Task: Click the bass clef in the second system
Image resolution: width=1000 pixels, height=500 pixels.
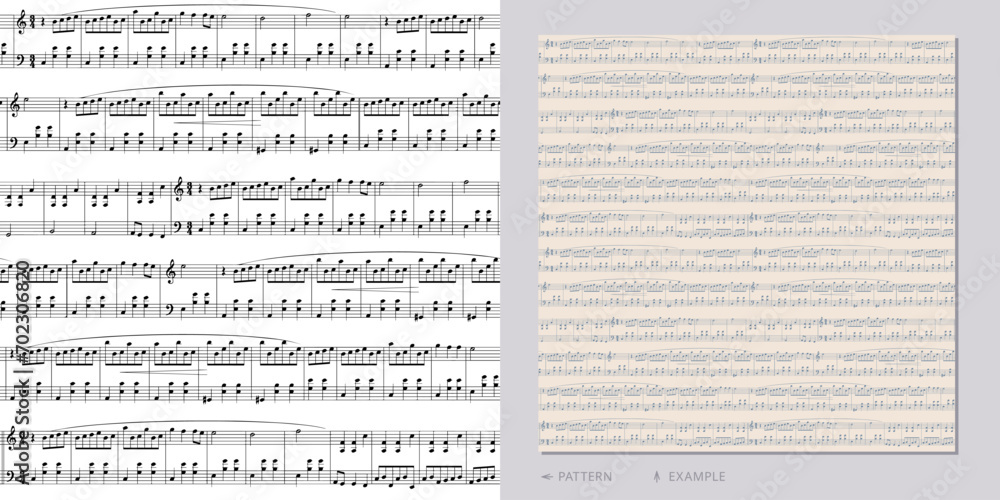Action: tap(17, 143)
